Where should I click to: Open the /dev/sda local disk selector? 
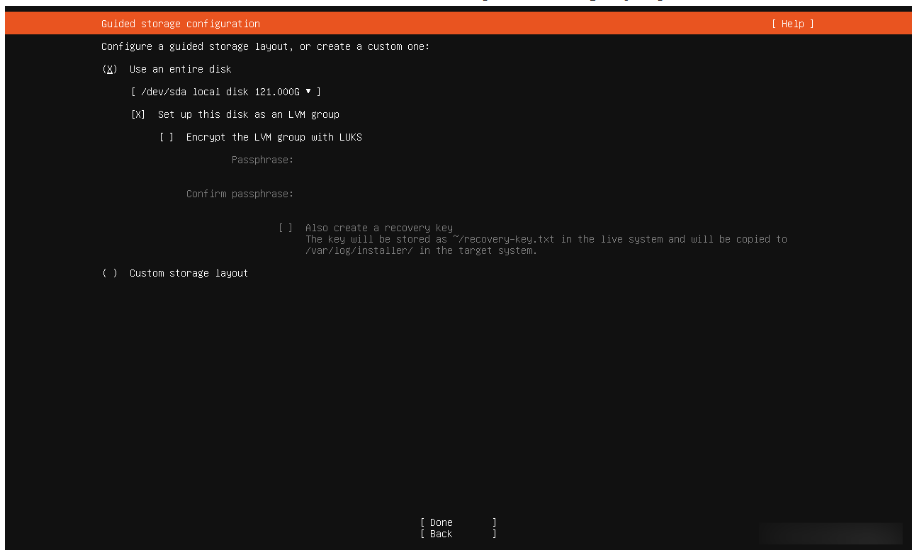coord(226,91)
